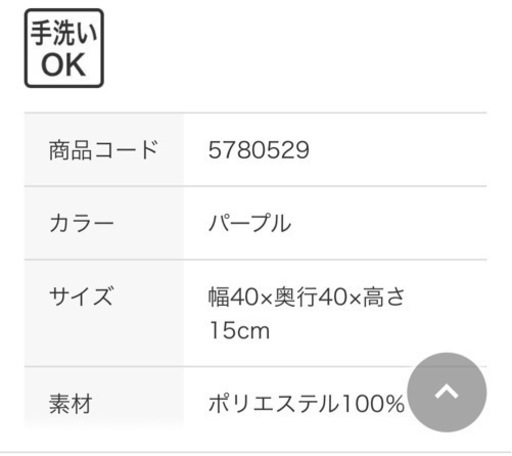The height and width of the screenshot is (456, 512).
Task: Tap the OK text inside the badge
Action: 63,65
